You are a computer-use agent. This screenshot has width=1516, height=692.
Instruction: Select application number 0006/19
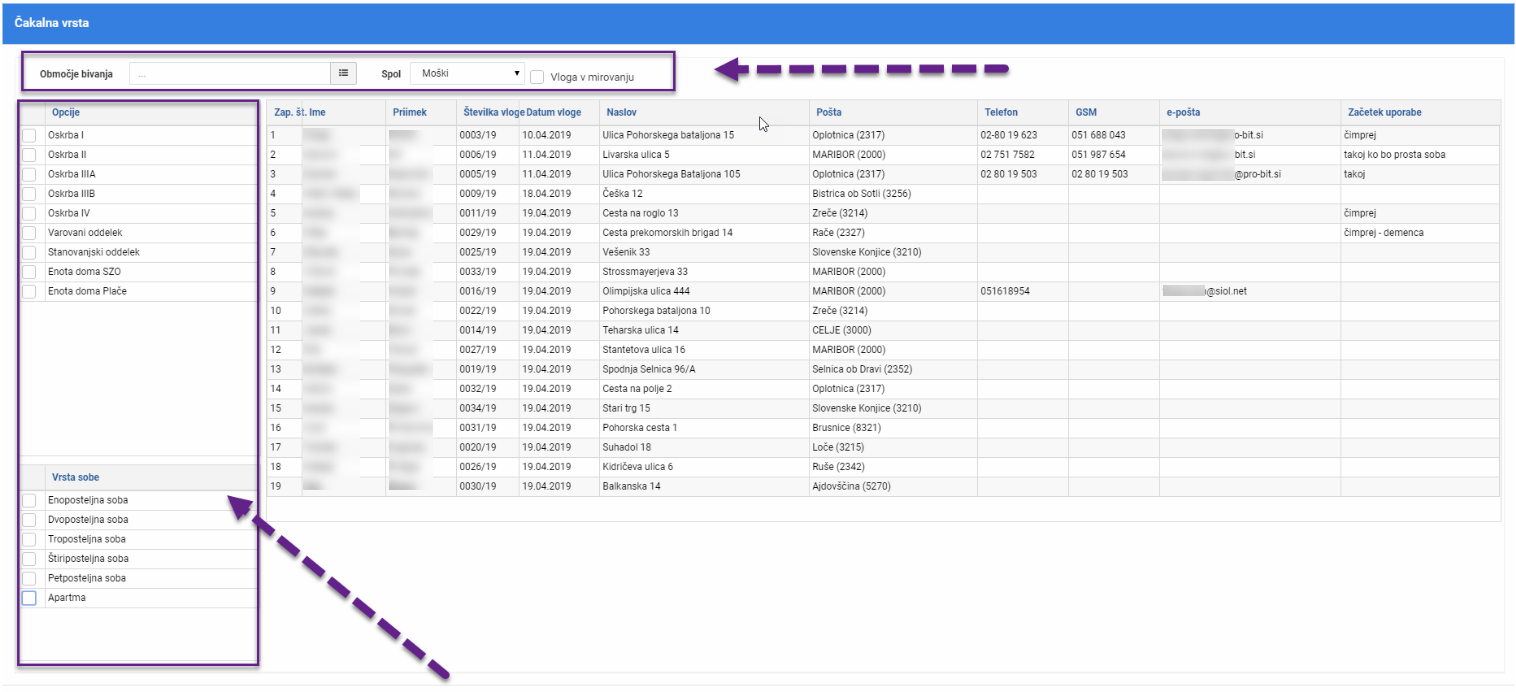477,155
